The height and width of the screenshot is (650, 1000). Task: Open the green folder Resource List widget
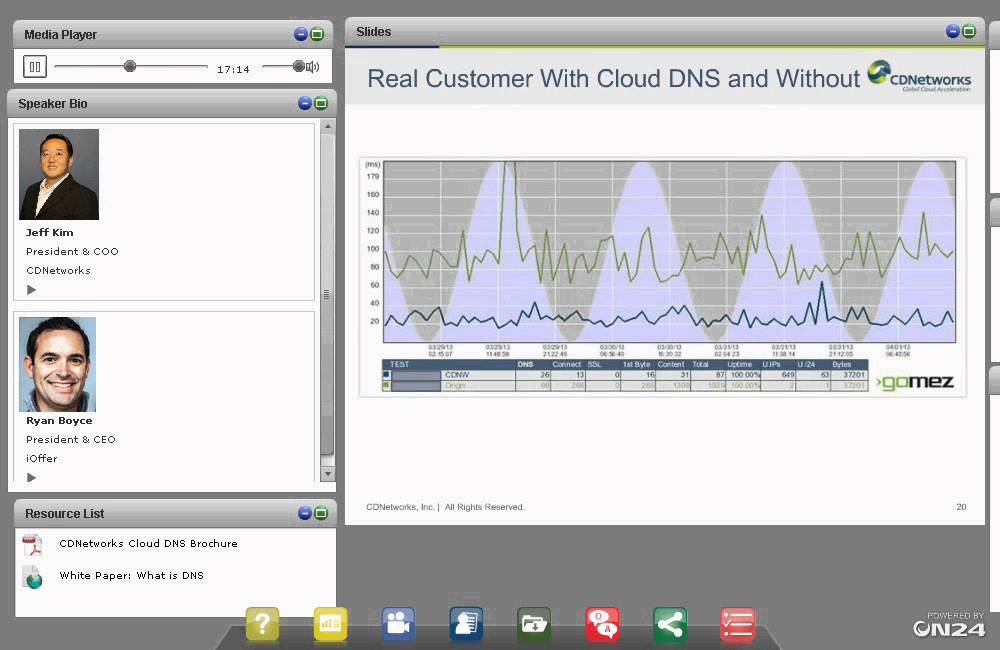point(534,624)
